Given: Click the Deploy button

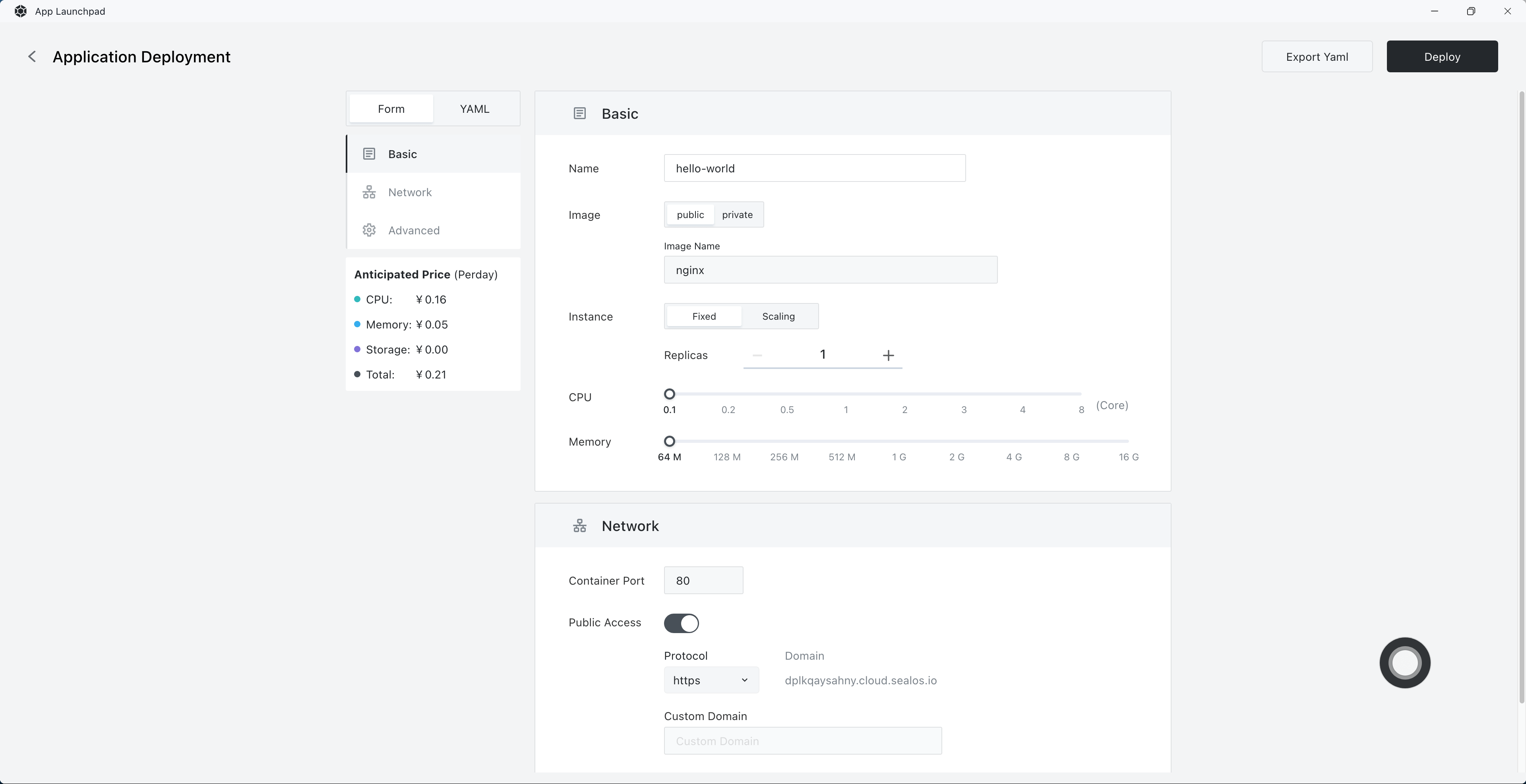Looking at the screenshot, I should pyautogui.click(x=1442, y=56).
